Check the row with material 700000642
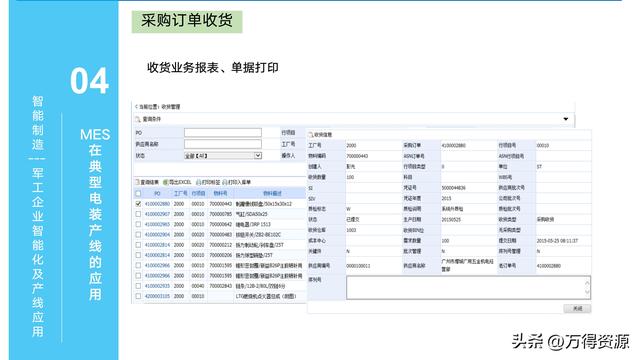The height and width of the screenshot is (360, 640). point(138,224)
